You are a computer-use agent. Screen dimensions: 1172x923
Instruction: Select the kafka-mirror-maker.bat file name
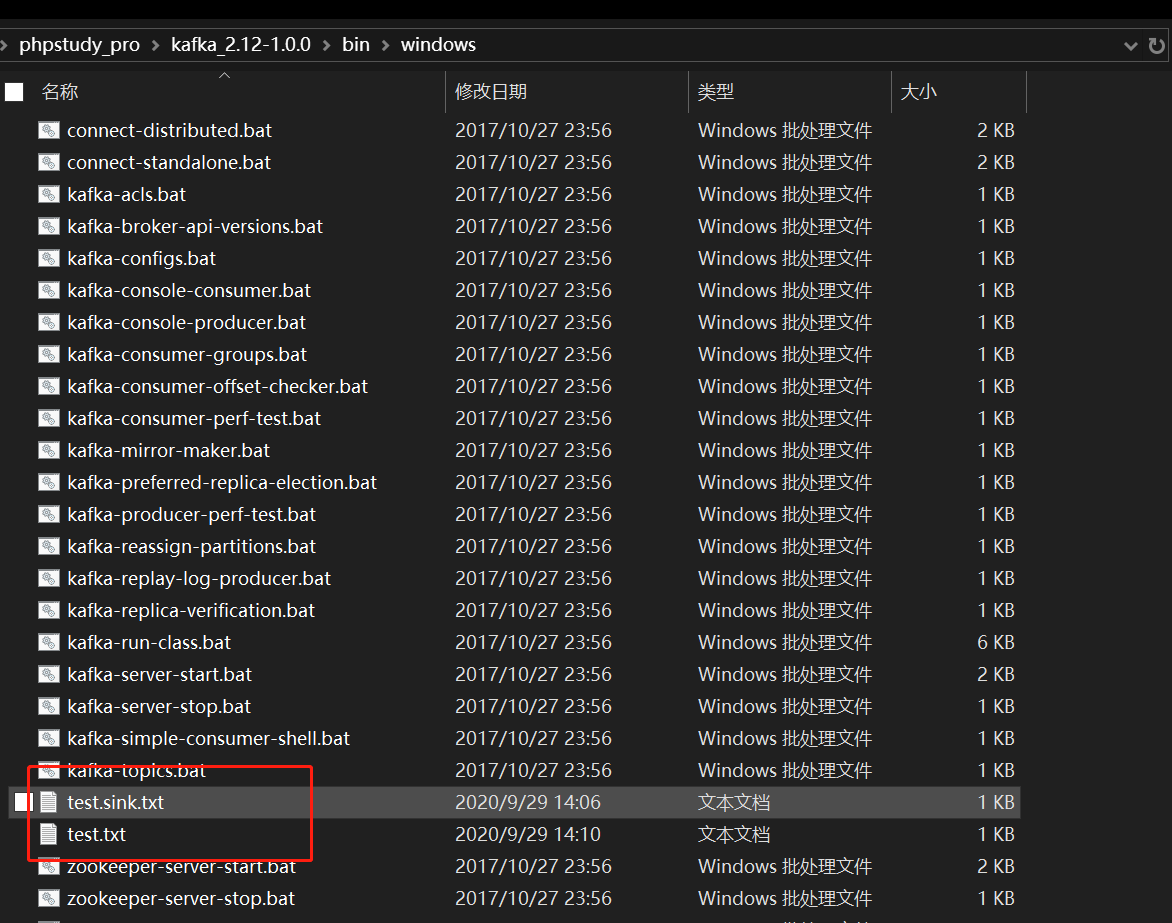[x=168, y=451]
